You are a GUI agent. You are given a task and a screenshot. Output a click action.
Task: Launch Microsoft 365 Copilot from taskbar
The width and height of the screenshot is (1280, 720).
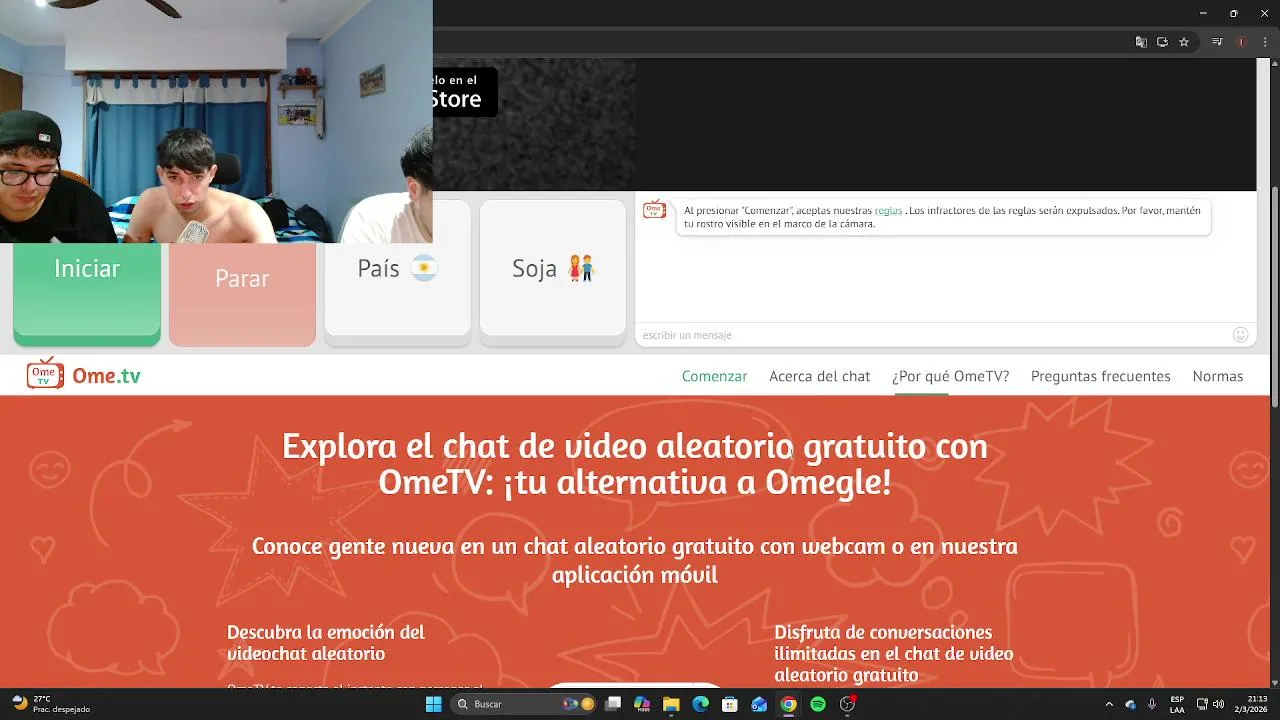[x=642, y=704]
